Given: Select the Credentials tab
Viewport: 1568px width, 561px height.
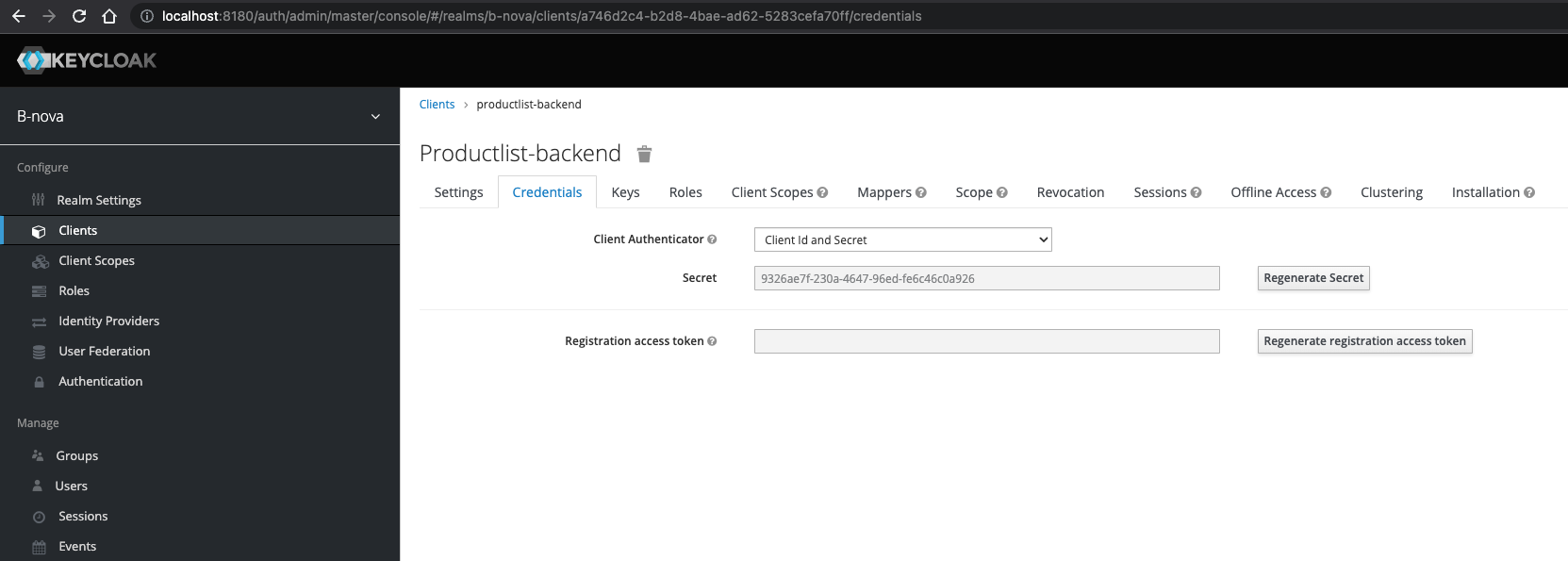Looking at the screenshot, I should pyautogui.click(x=547, y=192).
